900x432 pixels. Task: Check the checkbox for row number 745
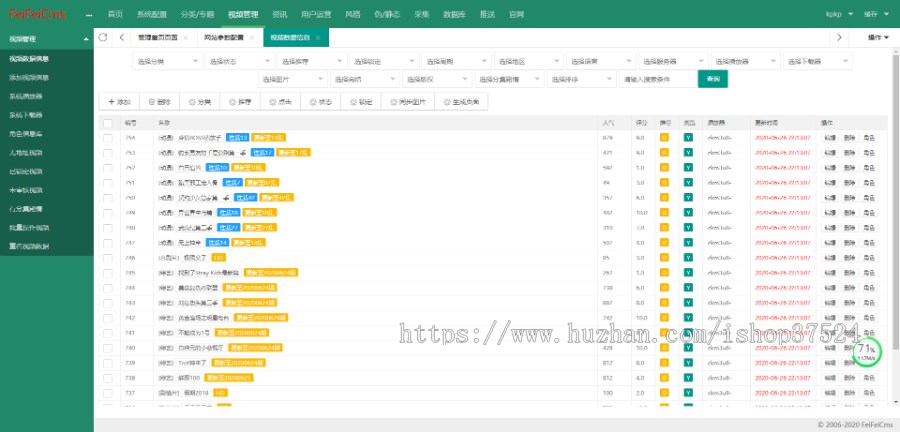point(108,272)
